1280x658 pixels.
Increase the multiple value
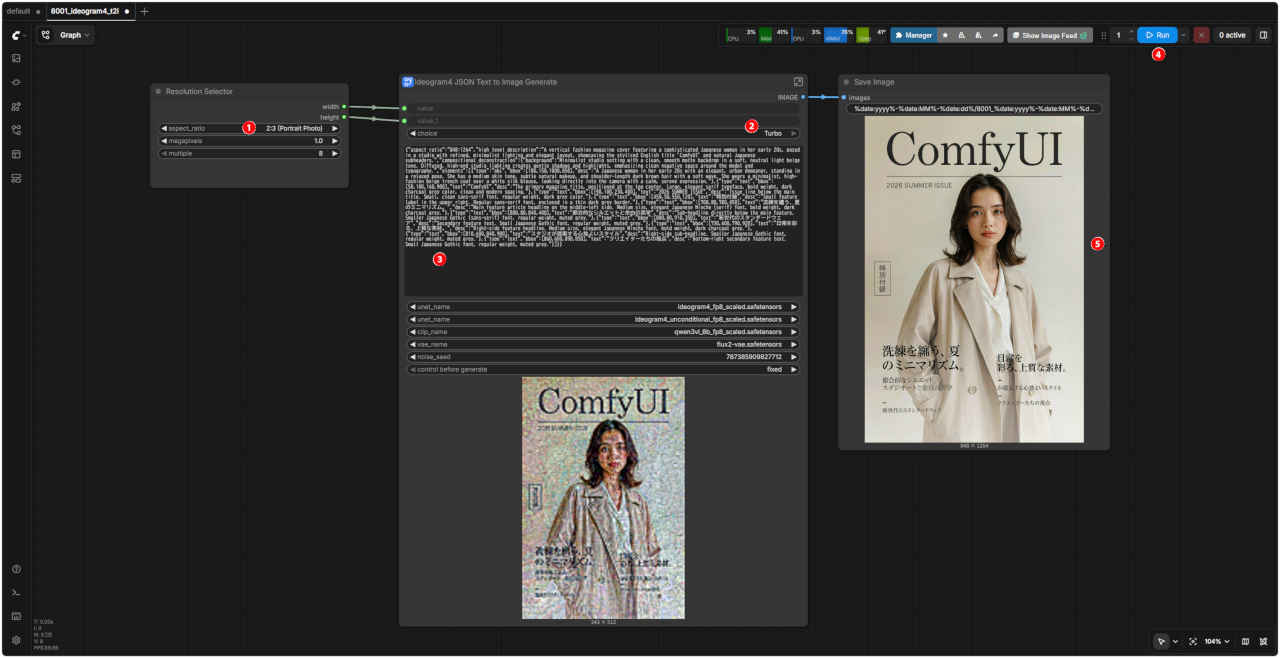[x=335, y=154]
